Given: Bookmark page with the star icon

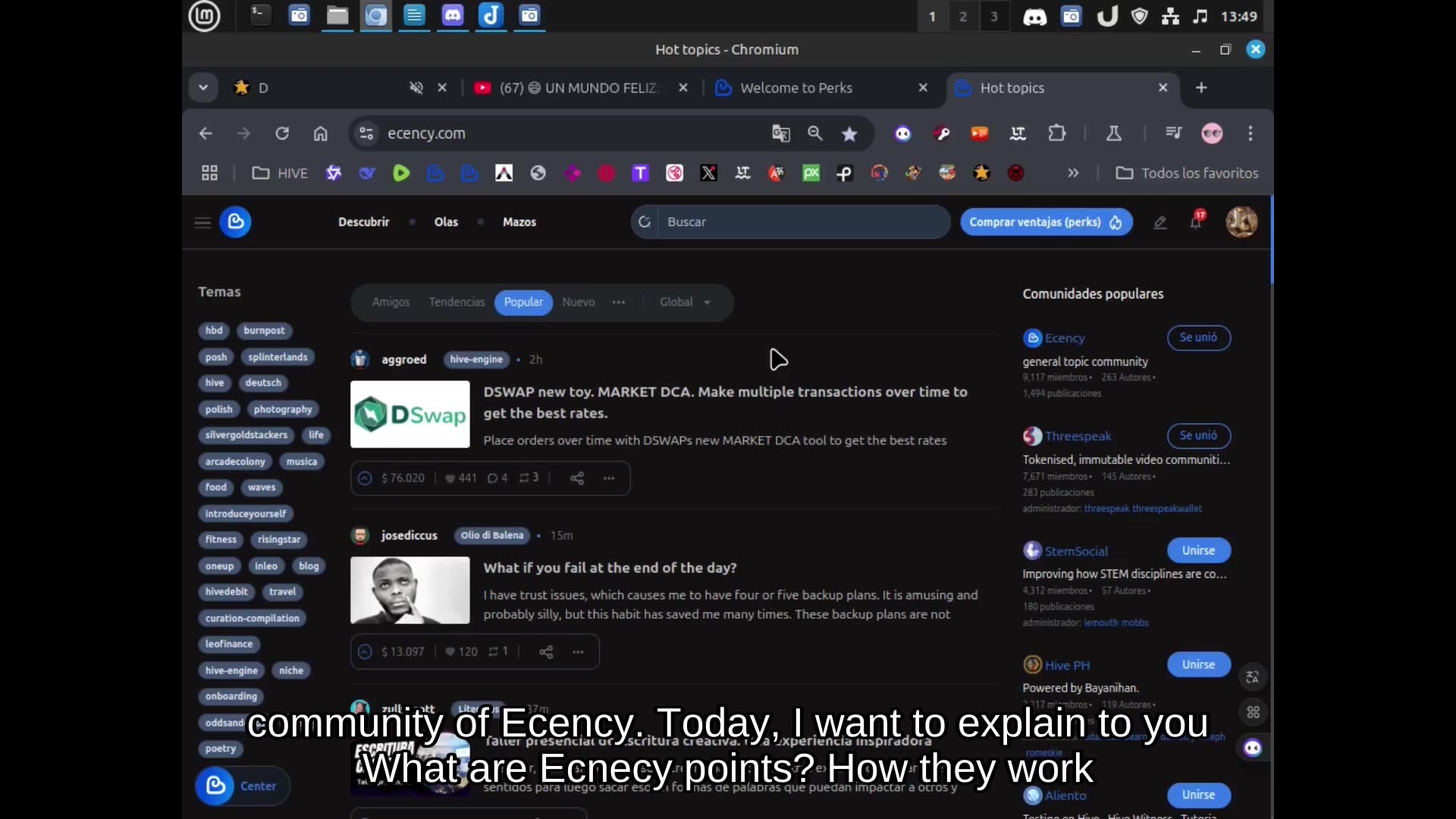Looking at the screenshot, I should [x=849, y=133].
